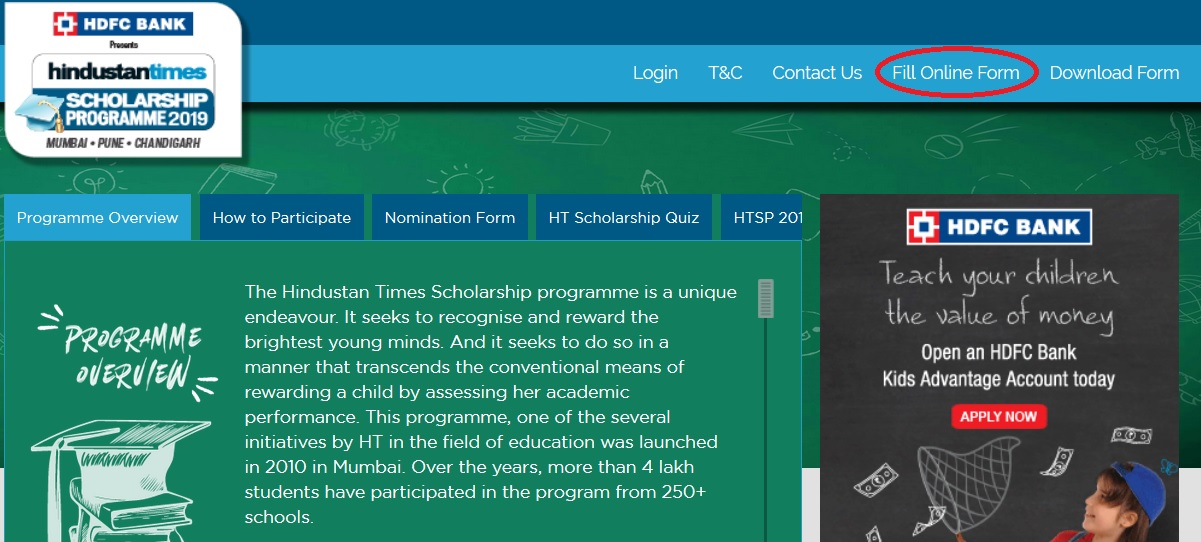Click the HDFC Bank logo in the advertisement
The width and height of the screenshot is (1201, 542).
coord(998,226)
